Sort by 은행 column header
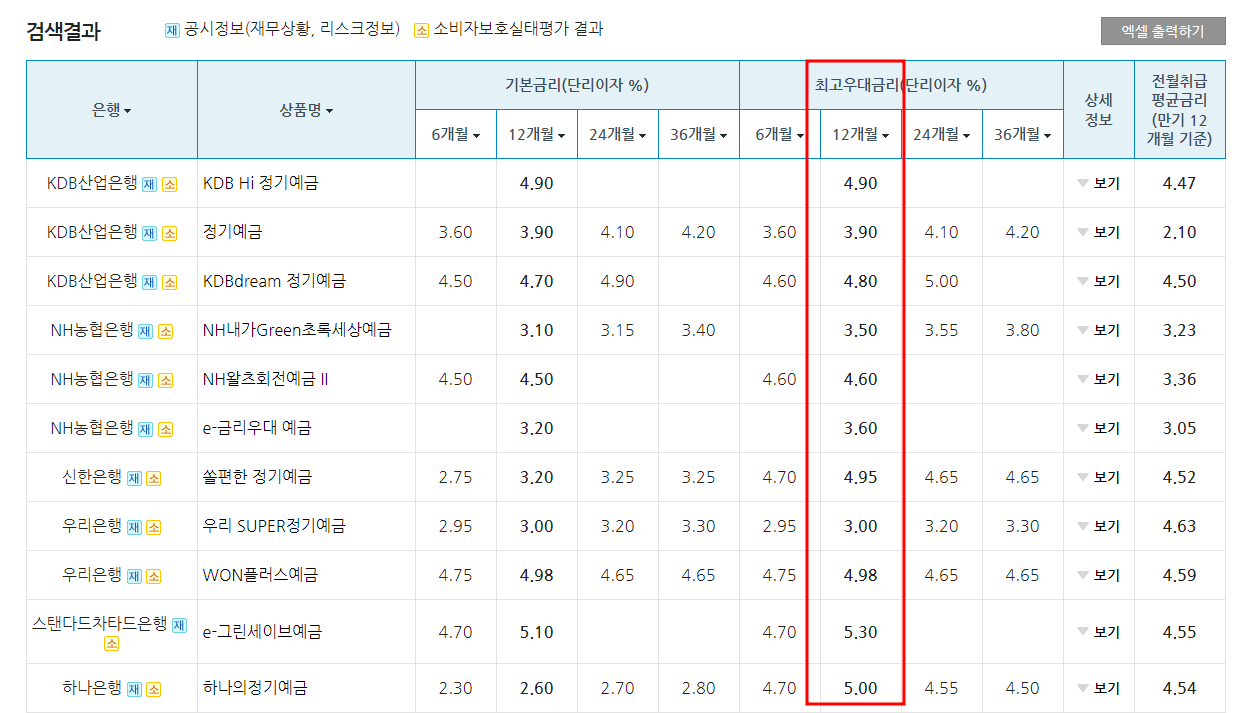Image resolution: width=1245 pixels, height=713 pixels. pos(112,110)
